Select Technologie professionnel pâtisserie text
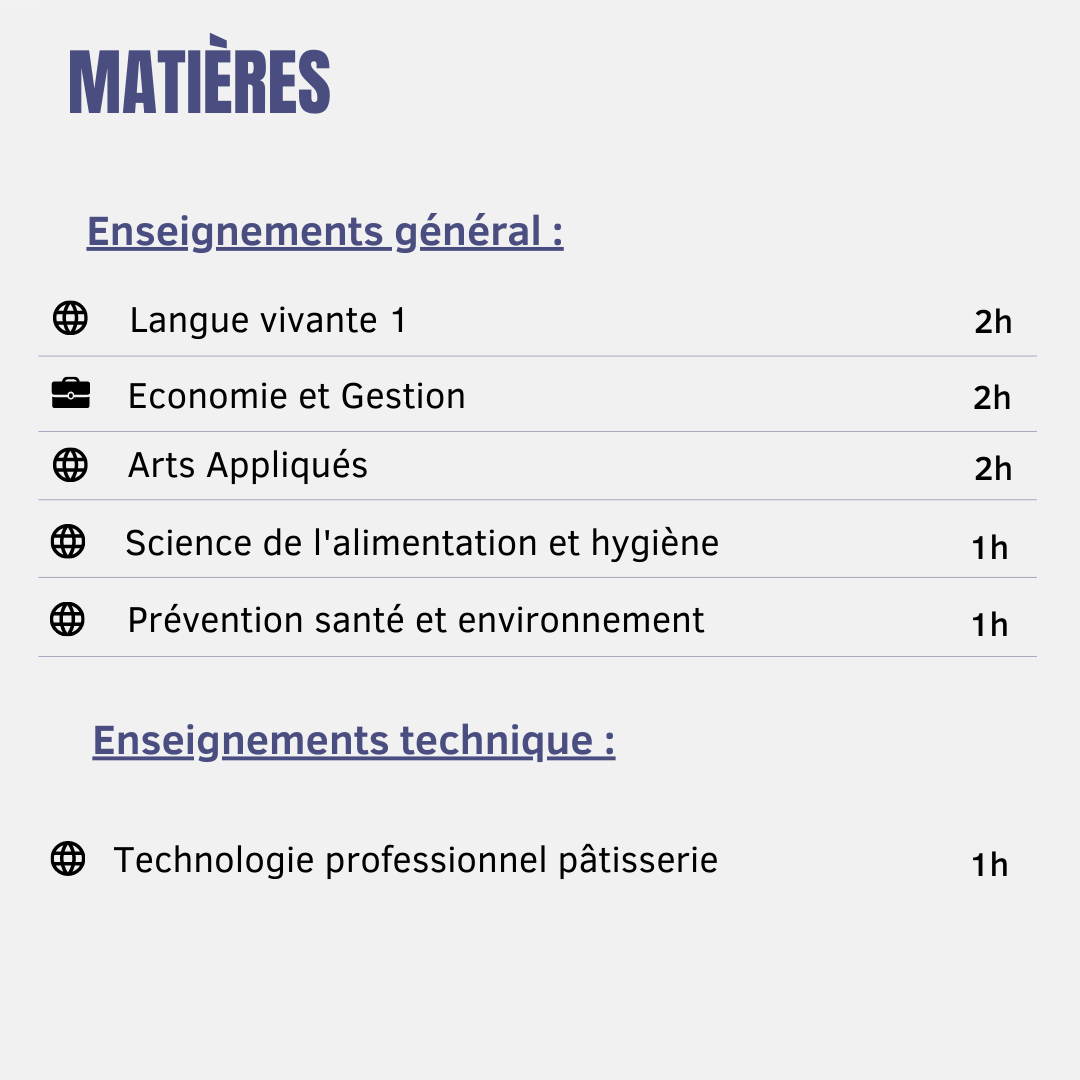Viewport: 1080px width, 1080px height. (x=416, y=860)
